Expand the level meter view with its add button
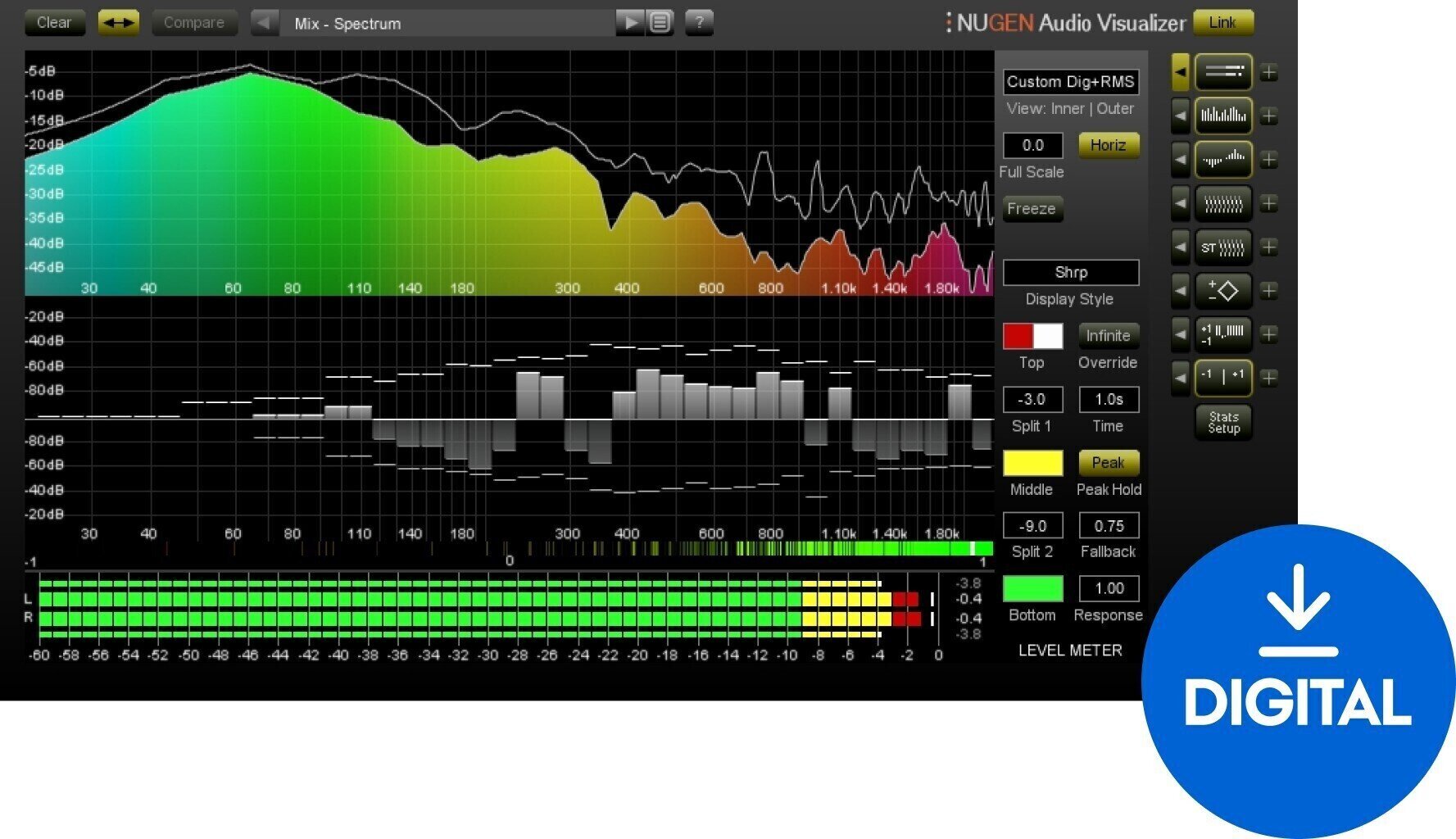The width and height of the screenshot is (1456, 839). tap(1268, 73)
